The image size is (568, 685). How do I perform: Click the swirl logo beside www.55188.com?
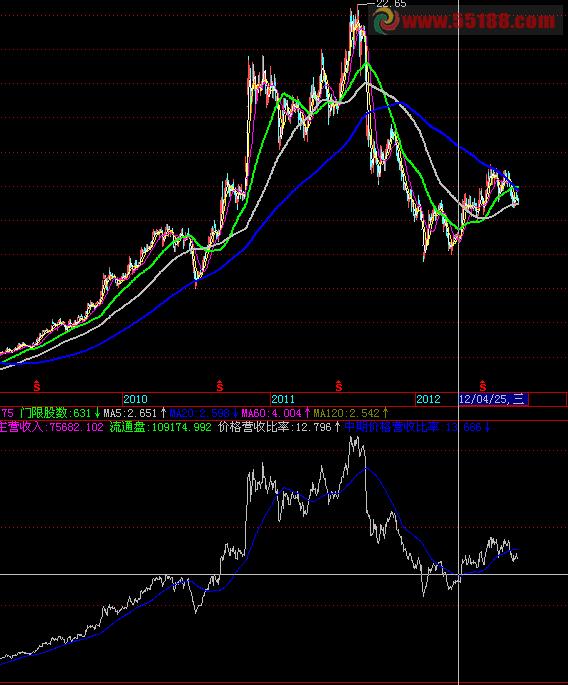(385, 20)
